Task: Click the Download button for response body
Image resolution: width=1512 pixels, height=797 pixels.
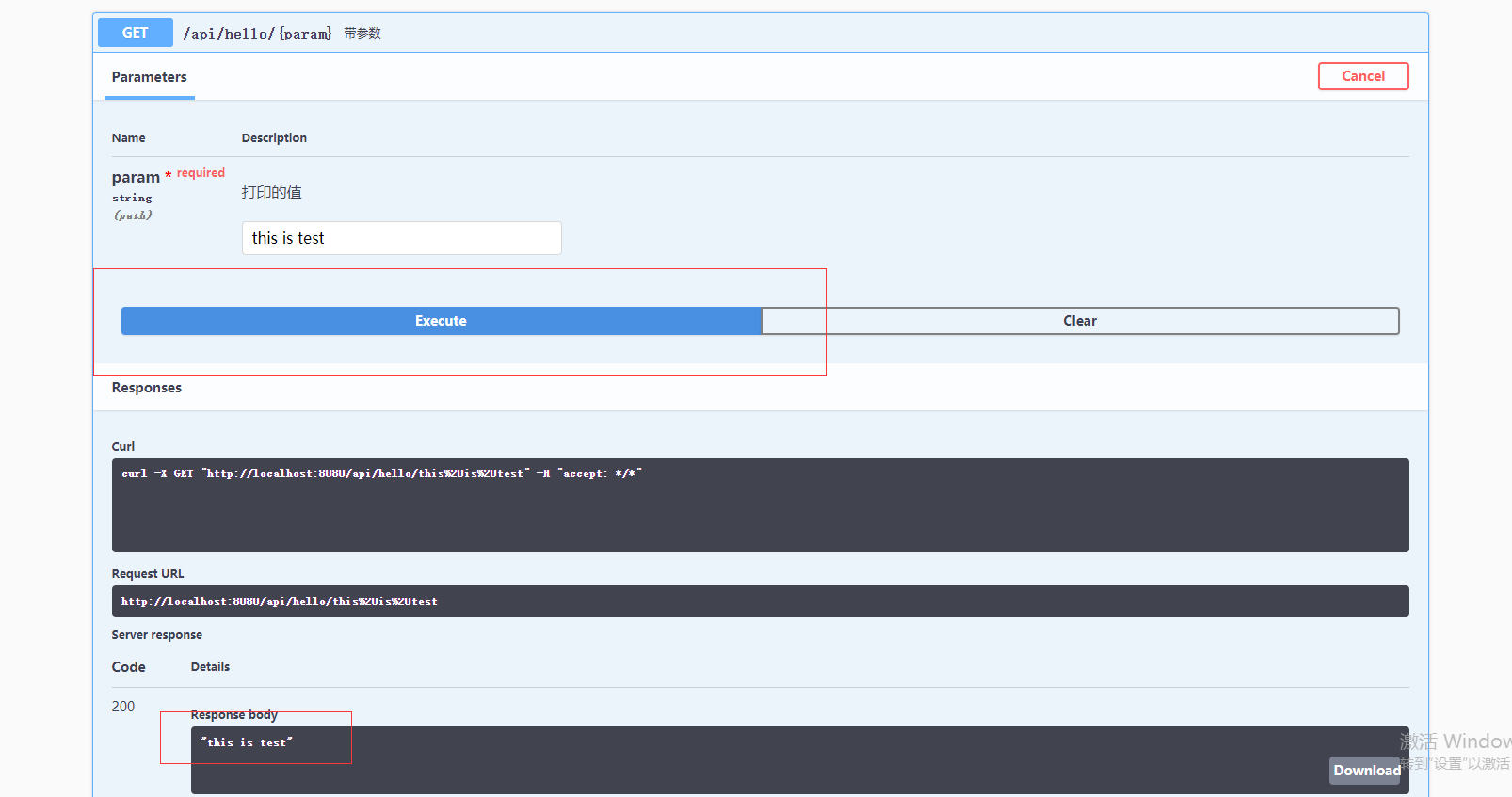Action: [1366, 771]
